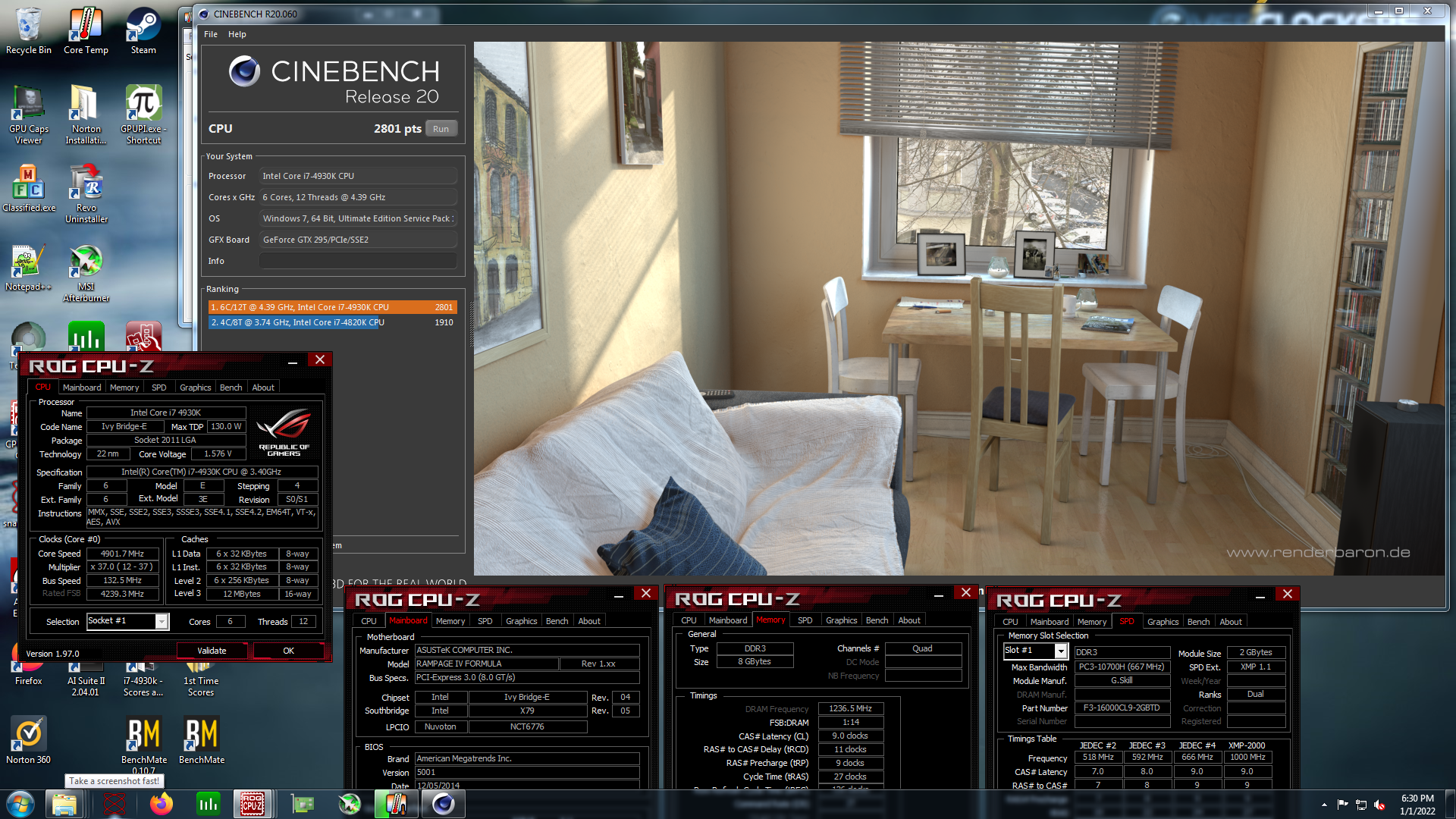Switch to Cinebench via taskbar icon
1456x819 pixels.
[x=444, y=804]
